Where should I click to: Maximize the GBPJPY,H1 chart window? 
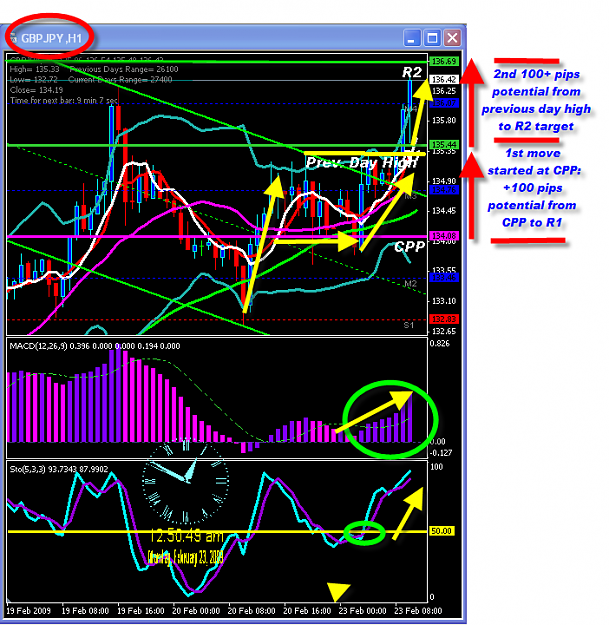point(432,38)
